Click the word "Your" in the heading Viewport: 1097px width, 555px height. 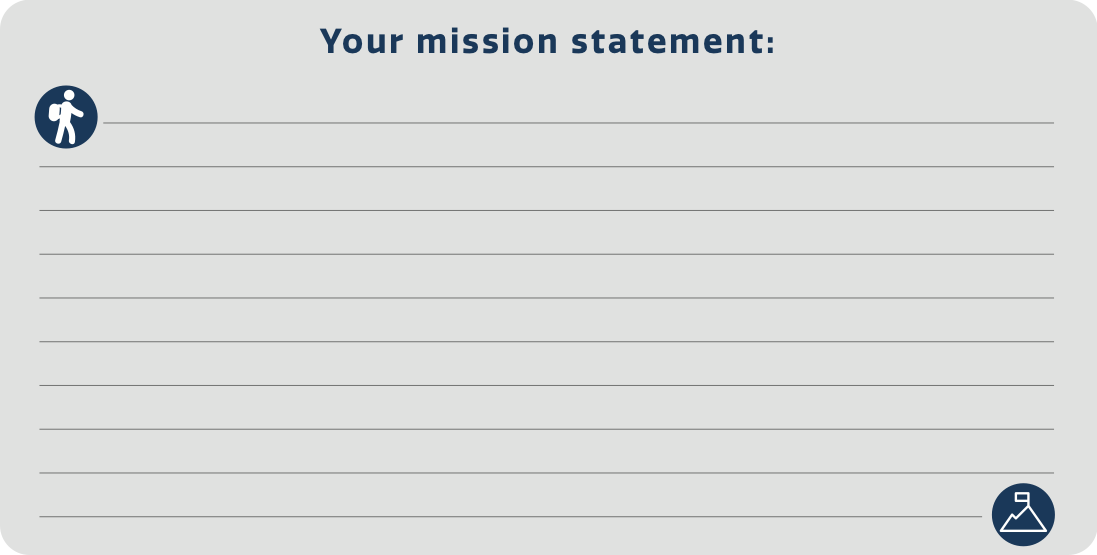point(361,41)
